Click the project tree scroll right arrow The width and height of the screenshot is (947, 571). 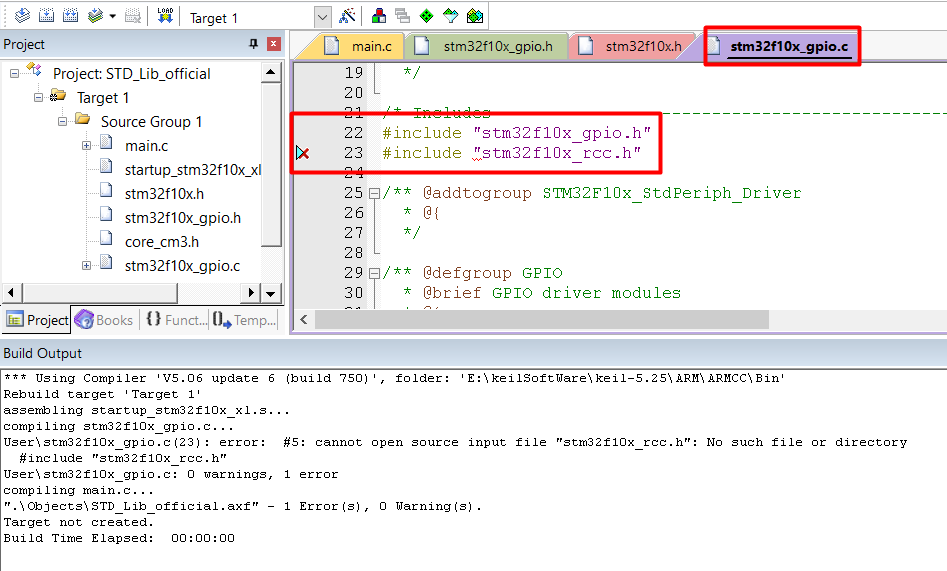coord(251,294)
